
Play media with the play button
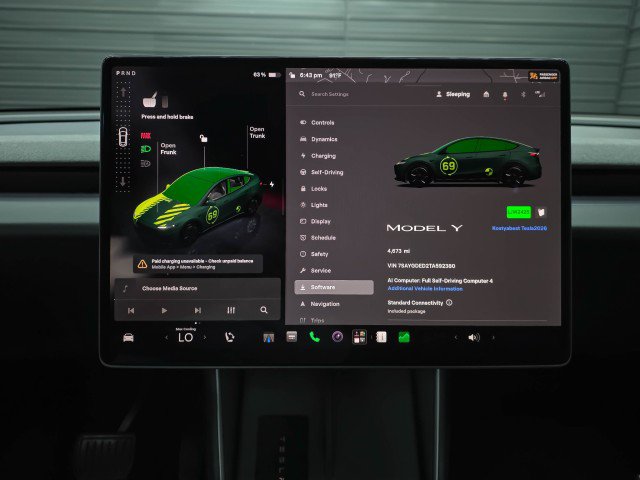[164, 311]
